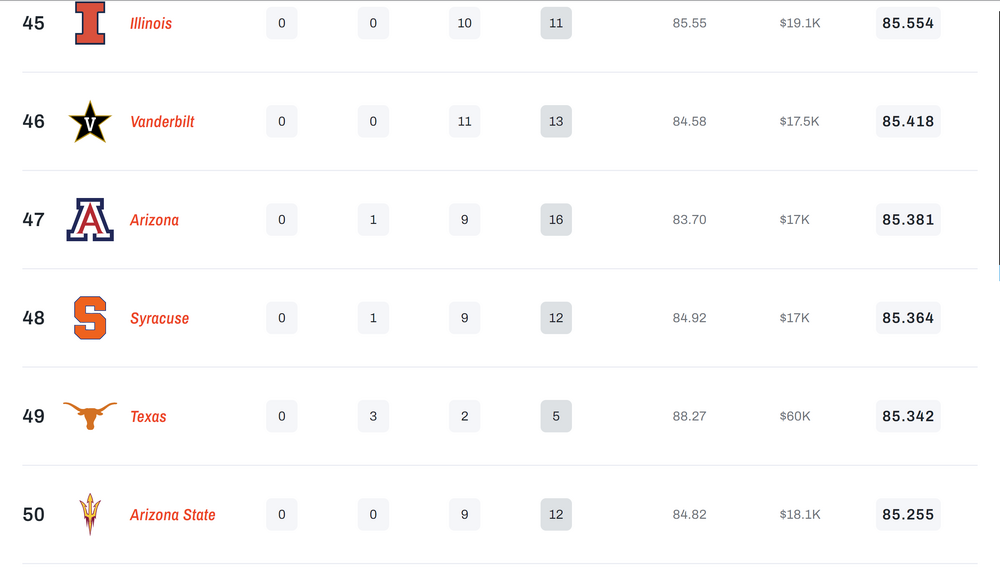Viewport: 1000px width, 567px height.
Task: Click Illinois total commits badge 11
Action: pos(556,23)
